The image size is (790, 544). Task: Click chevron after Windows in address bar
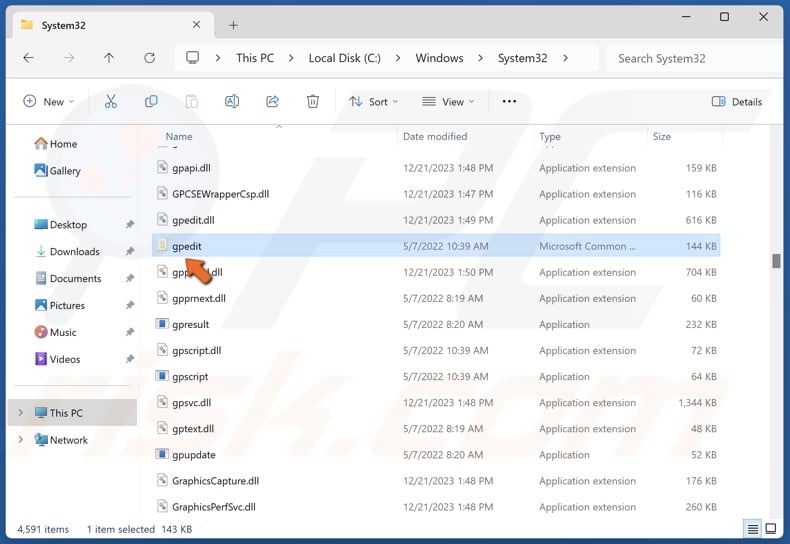click(x=480, y=58)
